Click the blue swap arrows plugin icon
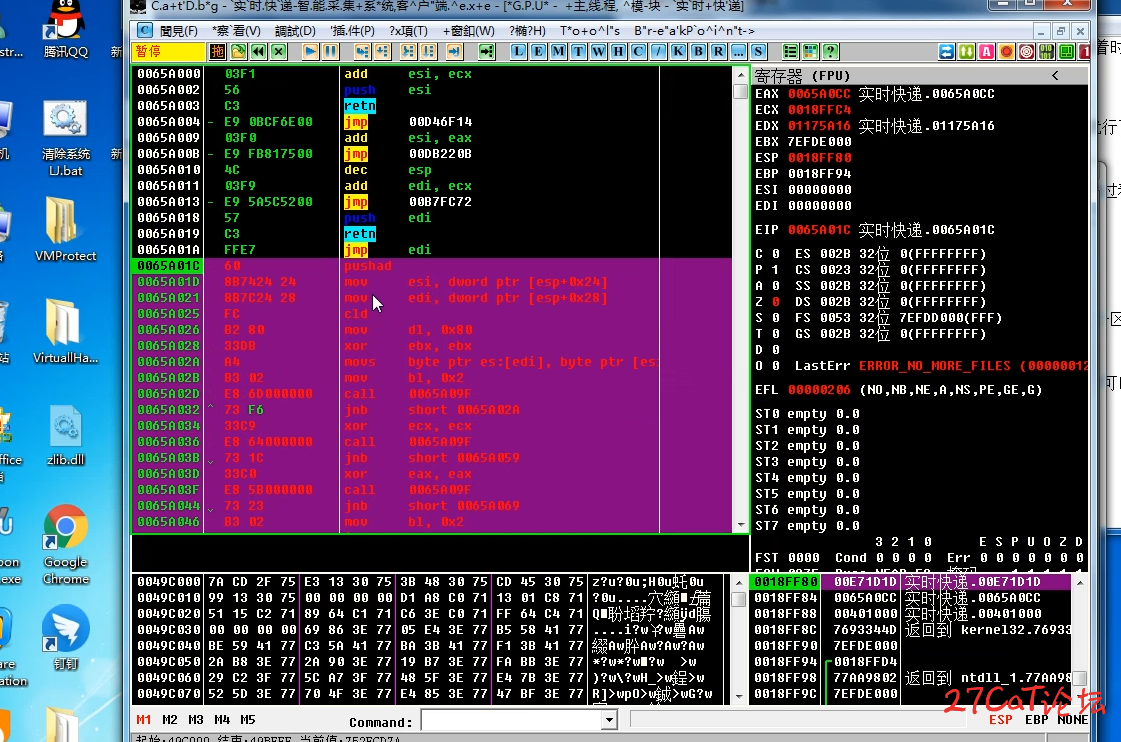 pyautogui.click(x=947, y=51)
